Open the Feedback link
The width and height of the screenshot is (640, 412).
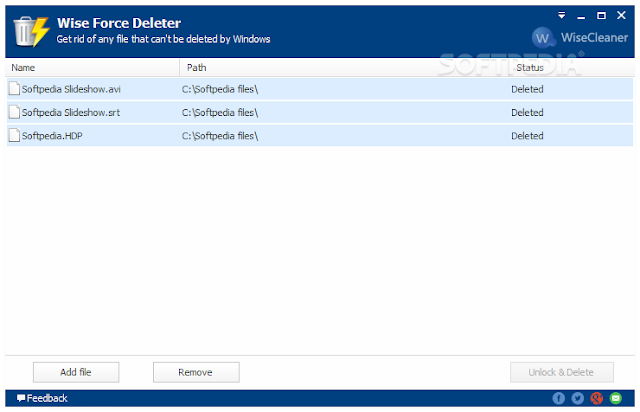tap(42, 398)
